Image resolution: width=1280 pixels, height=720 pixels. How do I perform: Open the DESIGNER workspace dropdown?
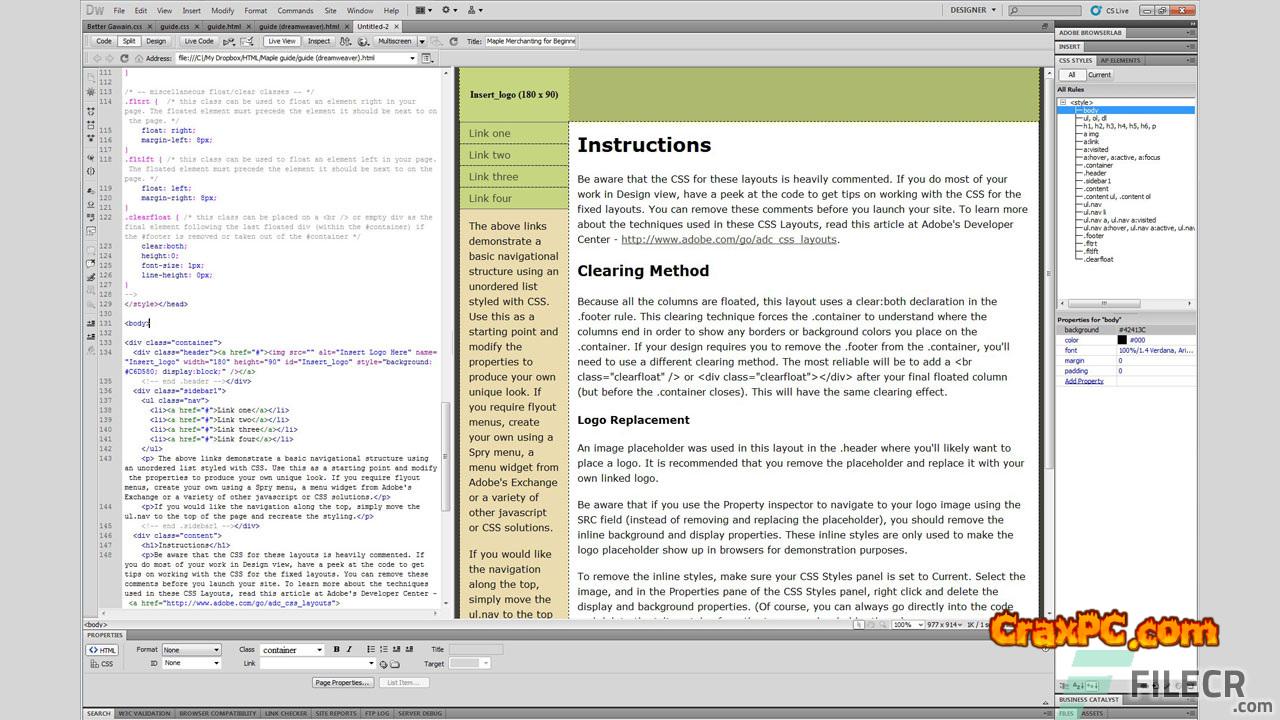tap(973, 10)
